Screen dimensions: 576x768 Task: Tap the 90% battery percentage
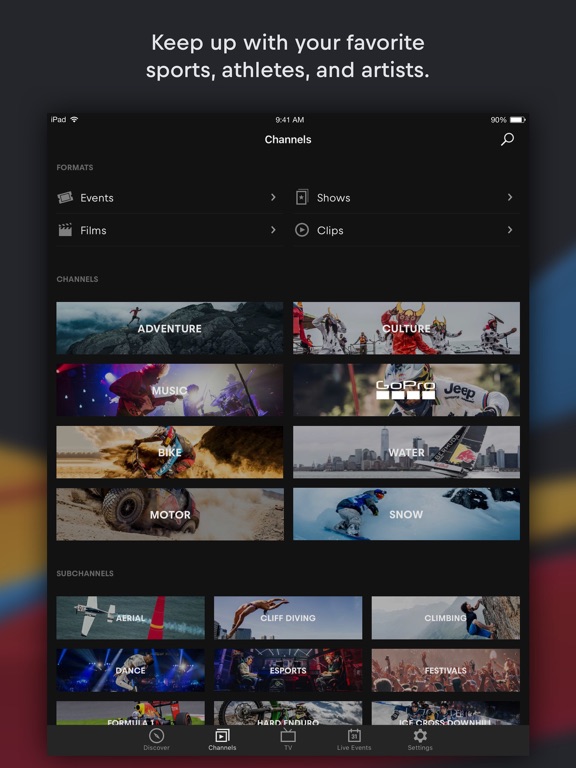tap(498, 120)
